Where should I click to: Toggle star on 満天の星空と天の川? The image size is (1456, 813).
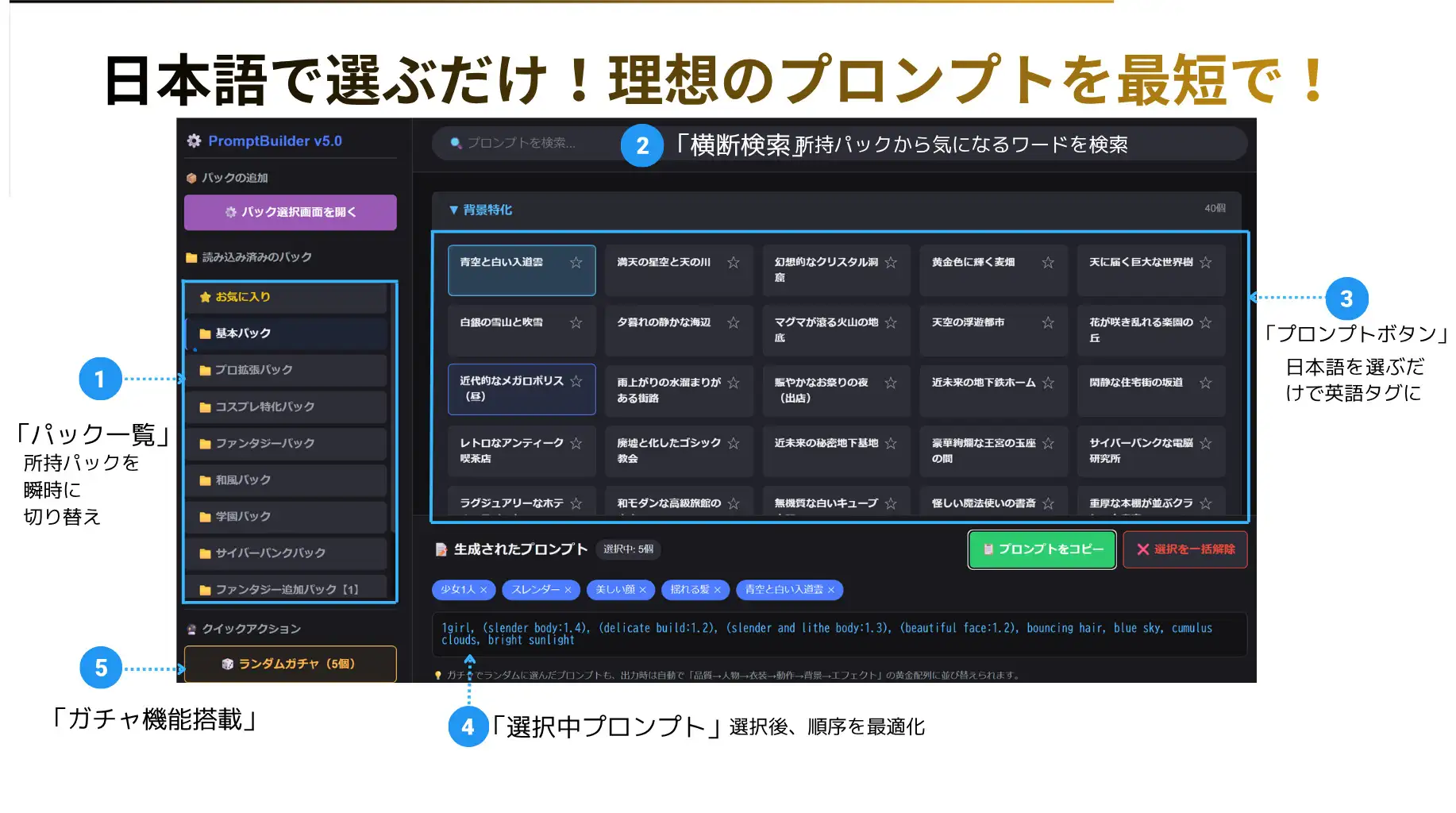734,263
